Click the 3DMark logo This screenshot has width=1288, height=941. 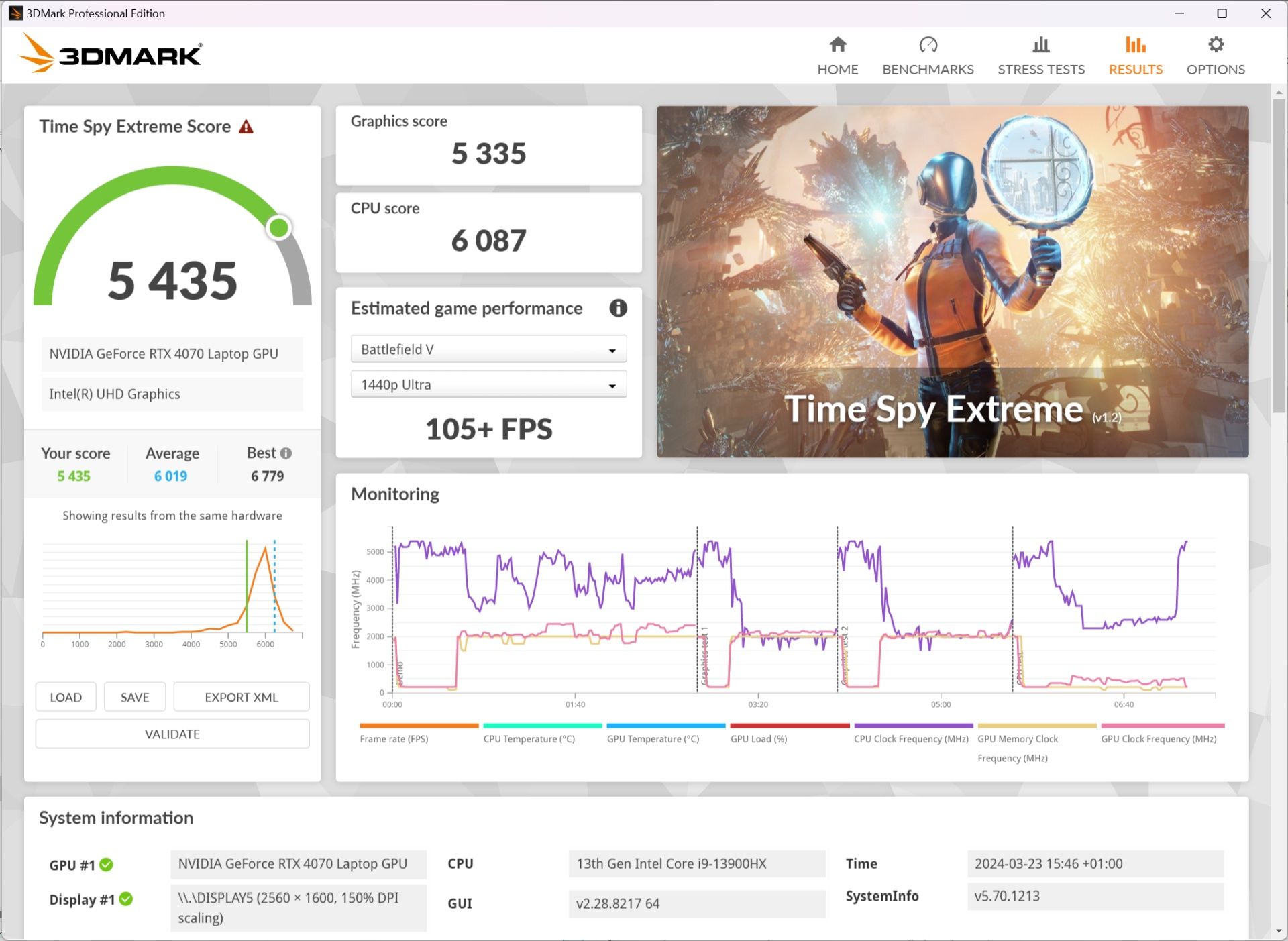[111, 54]
